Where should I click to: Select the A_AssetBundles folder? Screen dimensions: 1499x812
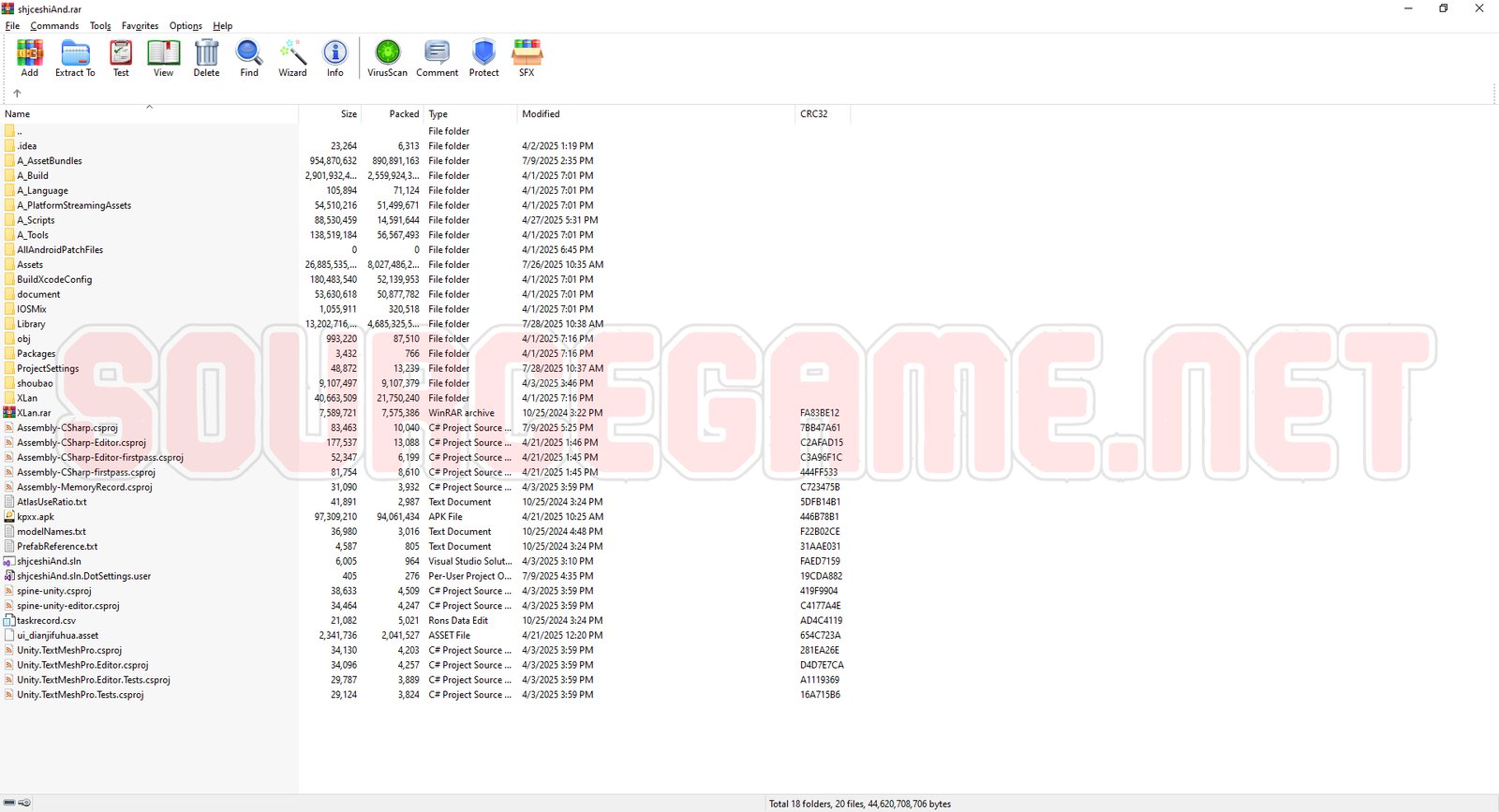[49, 161]
